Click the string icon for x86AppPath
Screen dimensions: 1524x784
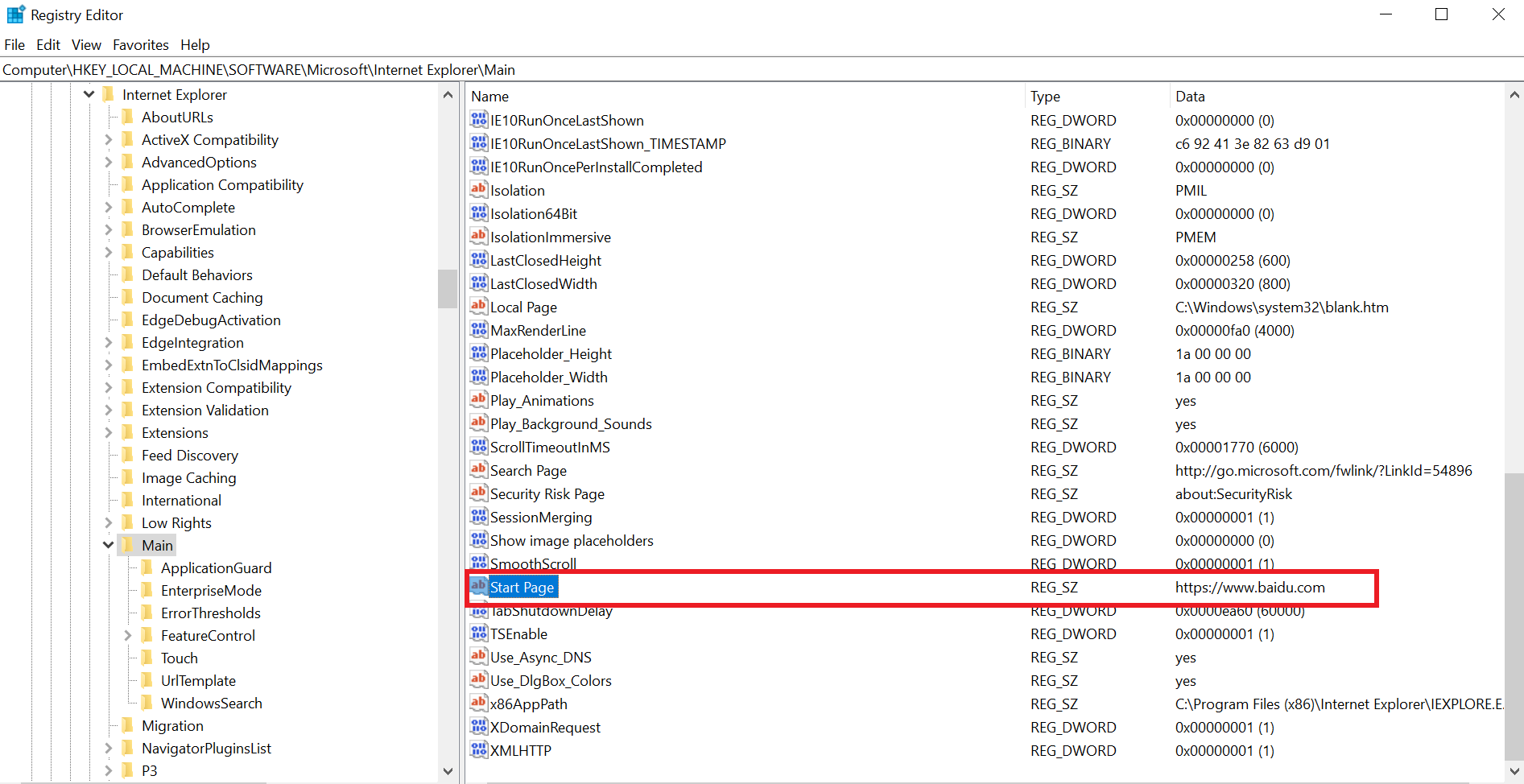coord(479,704)
